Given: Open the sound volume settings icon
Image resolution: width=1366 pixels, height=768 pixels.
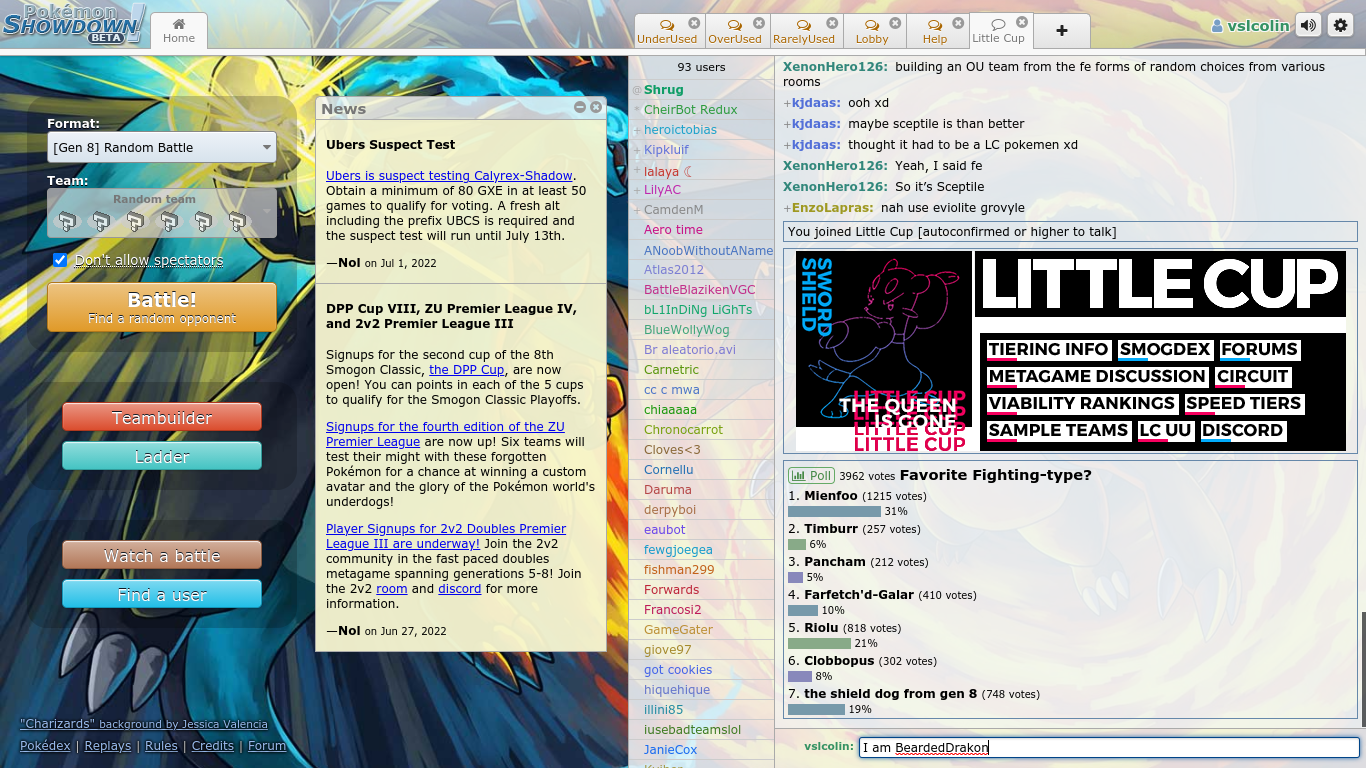Looking at the screenshot, I should 1308,26.
